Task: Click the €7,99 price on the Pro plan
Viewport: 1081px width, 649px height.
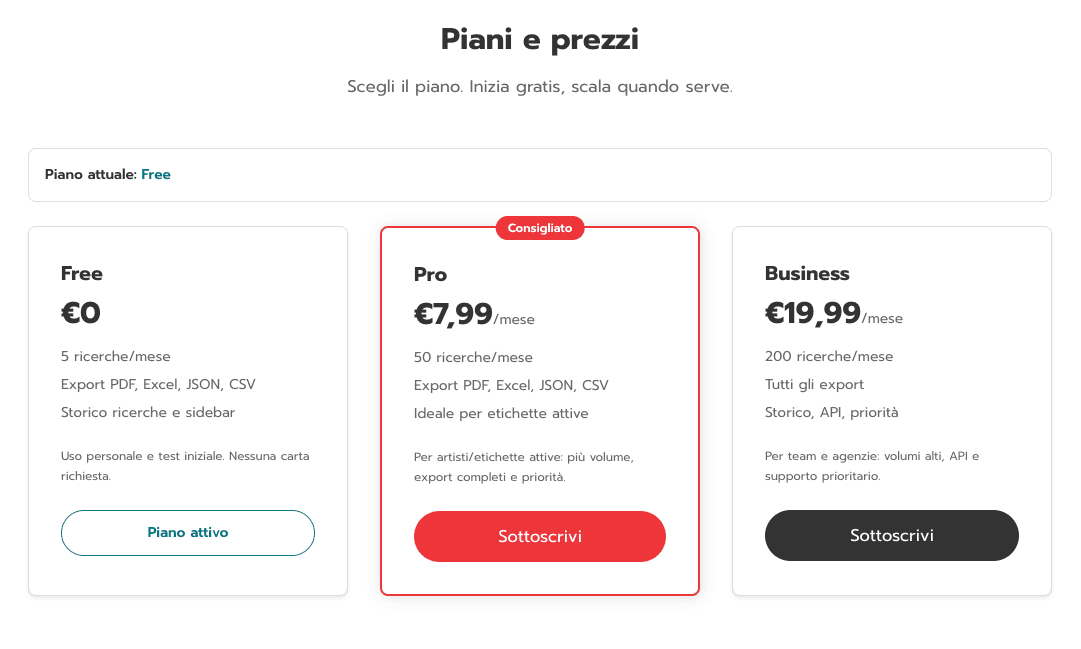Action: coord(453,313)
